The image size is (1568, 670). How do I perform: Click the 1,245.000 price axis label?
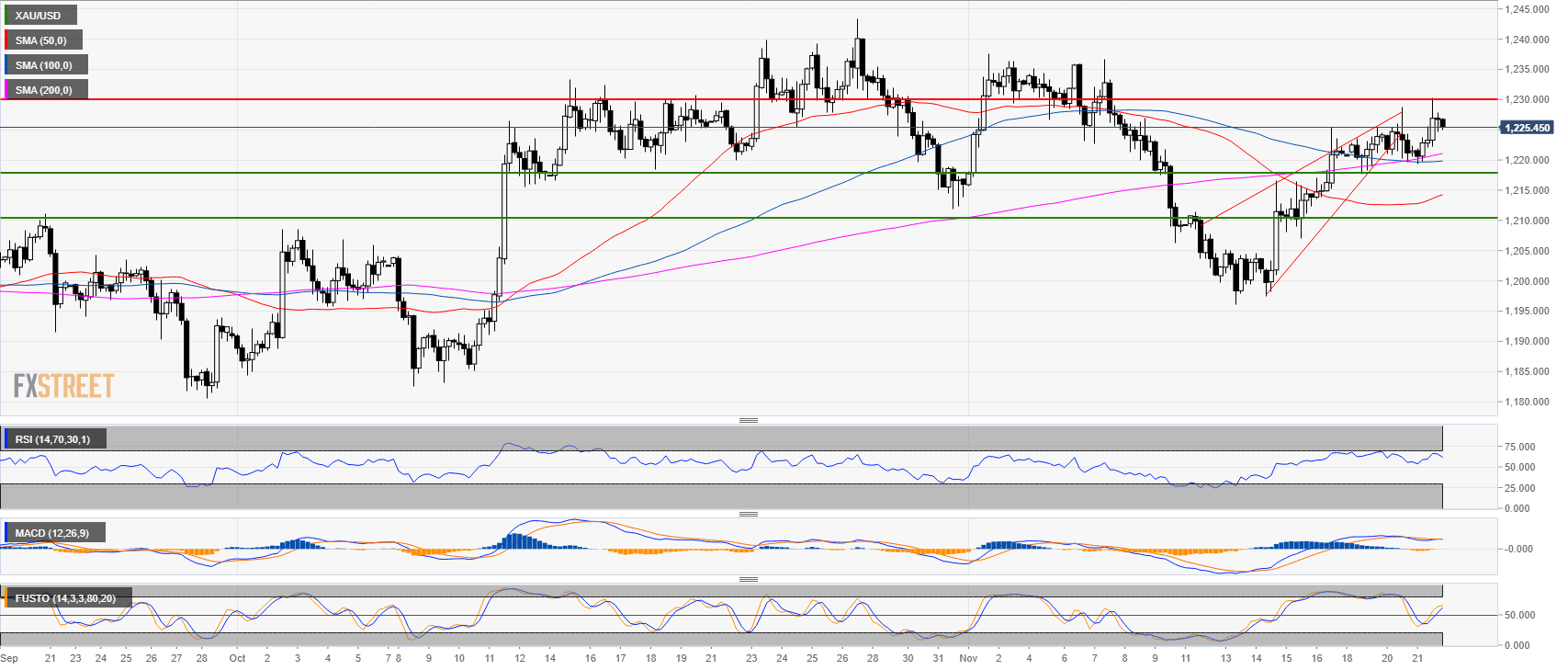[1526, 9]
